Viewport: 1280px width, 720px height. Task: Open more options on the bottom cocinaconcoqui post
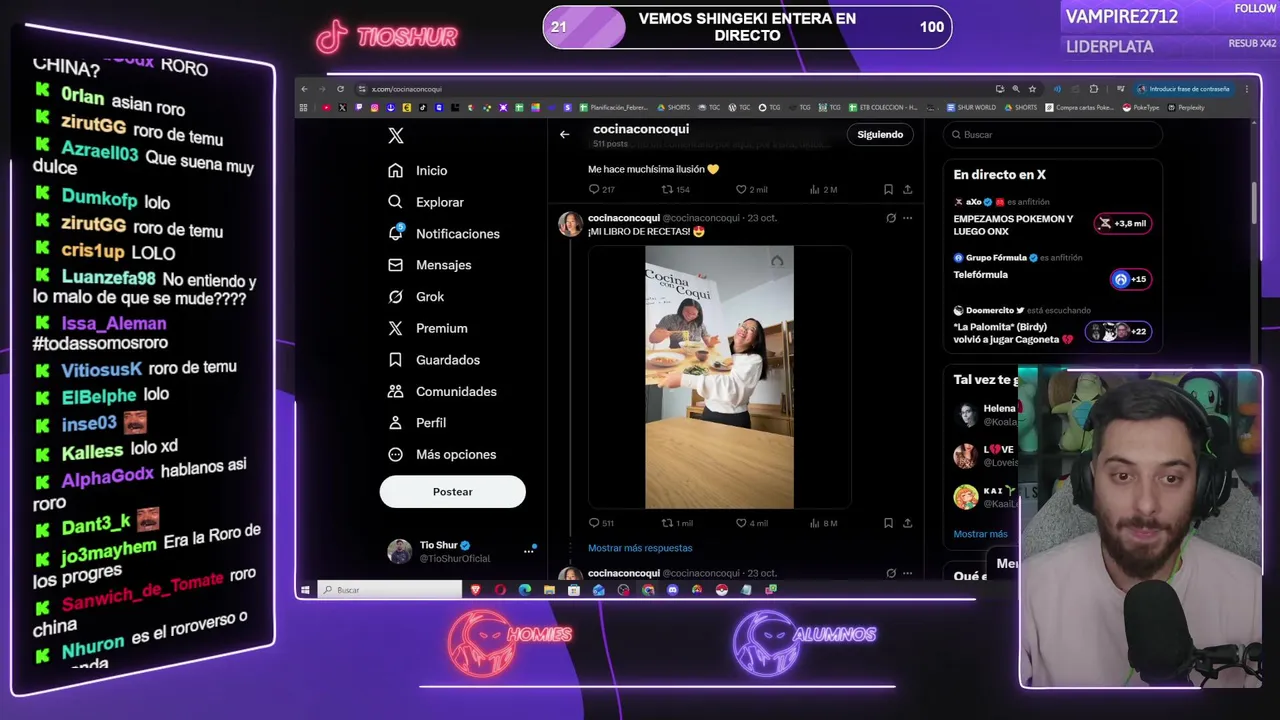907,574
